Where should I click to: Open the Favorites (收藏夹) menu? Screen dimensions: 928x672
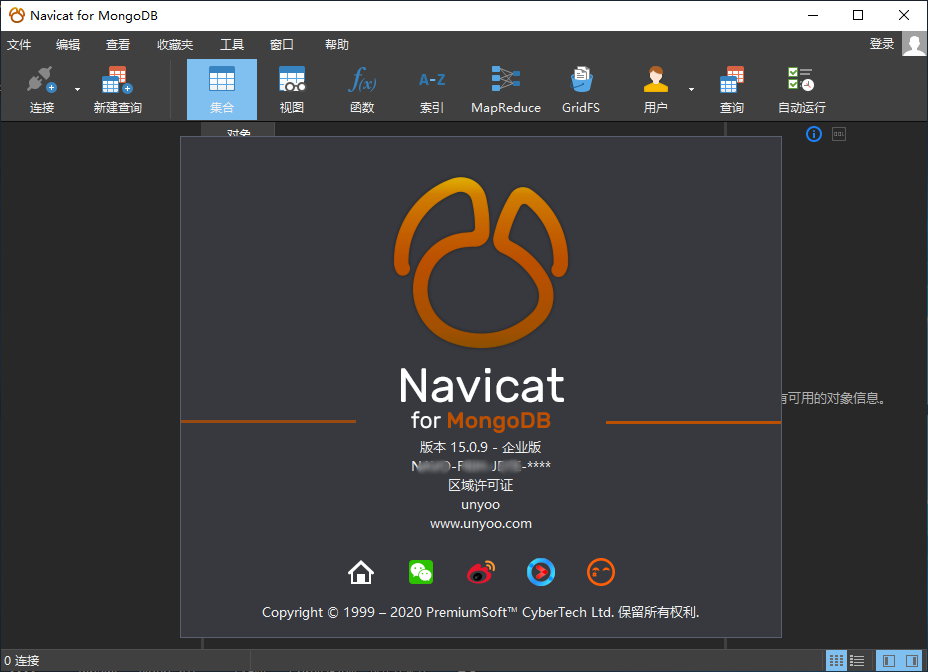(x=175, y=44)
